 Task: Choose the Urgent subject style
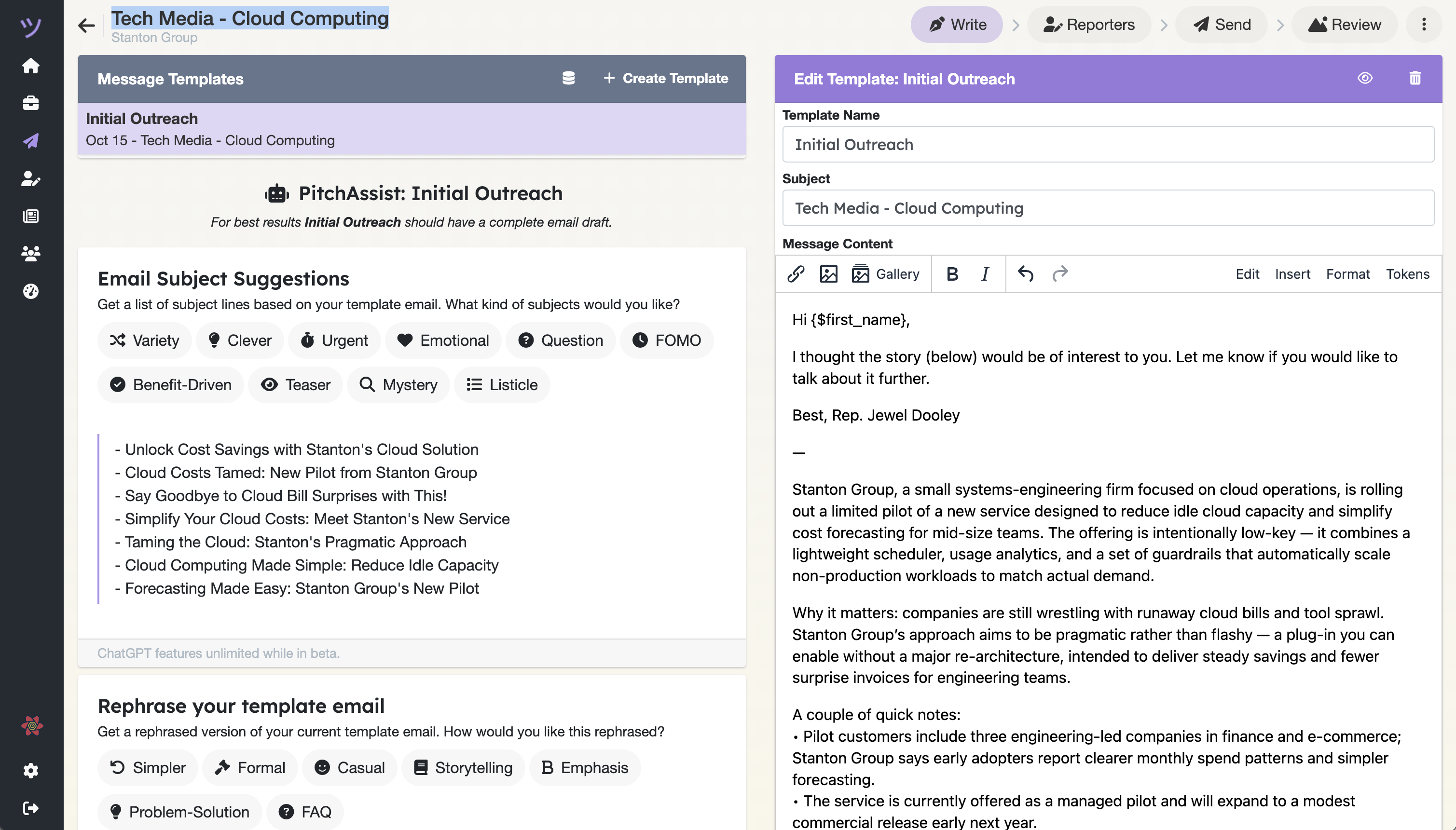[x=334, y=340]
